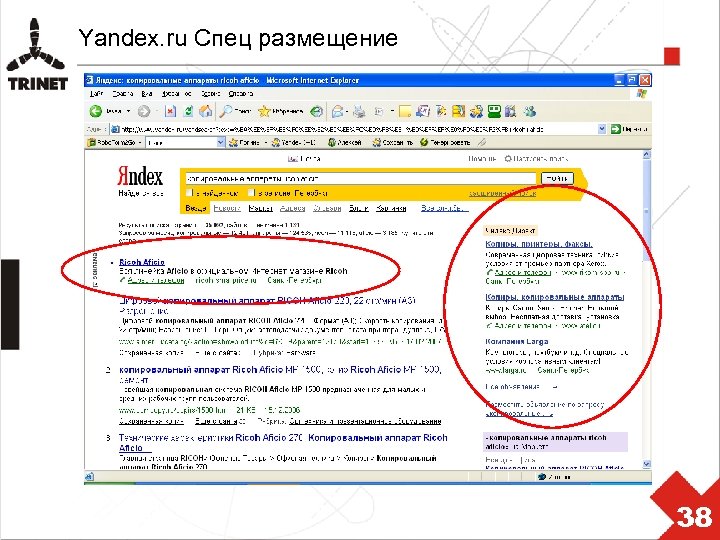Switch to the Блоги search tab
The width and height of the screenshot is (720, 540).
359,208
